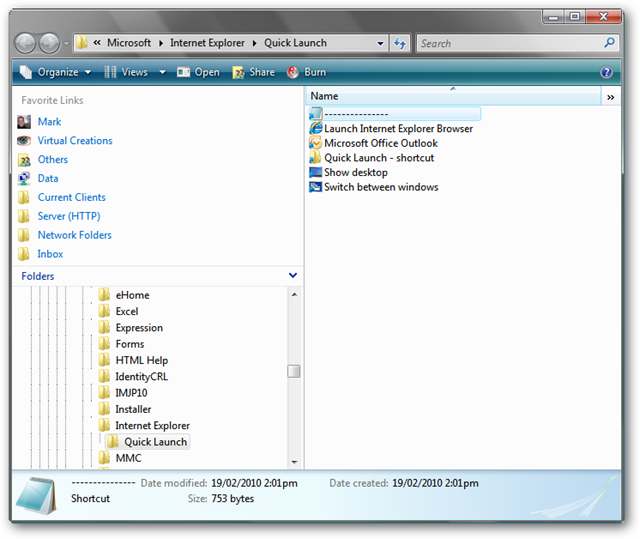Viewport: 640px width, 539px height.
Task: Open the Views dropdown arrow
Action: coord(162,73)
